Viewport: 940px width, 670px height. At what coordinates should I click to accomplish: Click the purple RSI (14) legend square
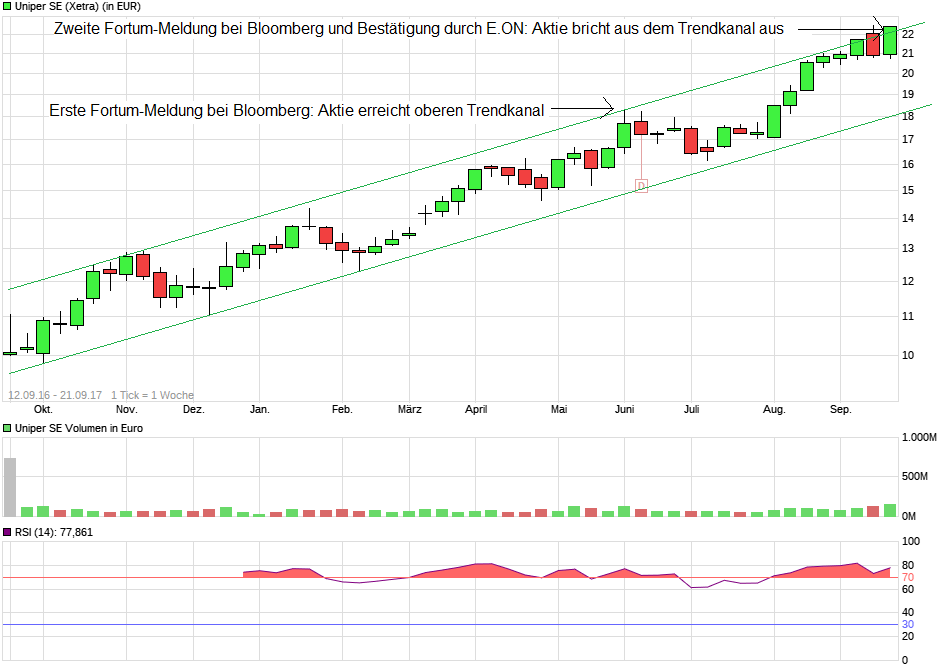[x=7, y=532]
